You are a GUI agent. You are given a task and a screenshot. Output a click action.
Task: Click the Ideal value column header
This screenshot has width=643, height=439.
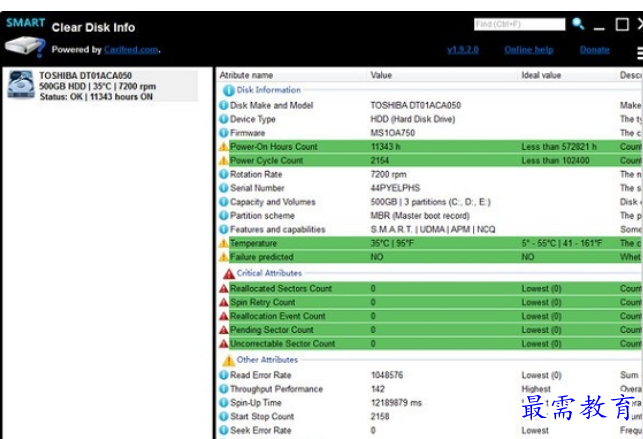click(x=541, y=75)
